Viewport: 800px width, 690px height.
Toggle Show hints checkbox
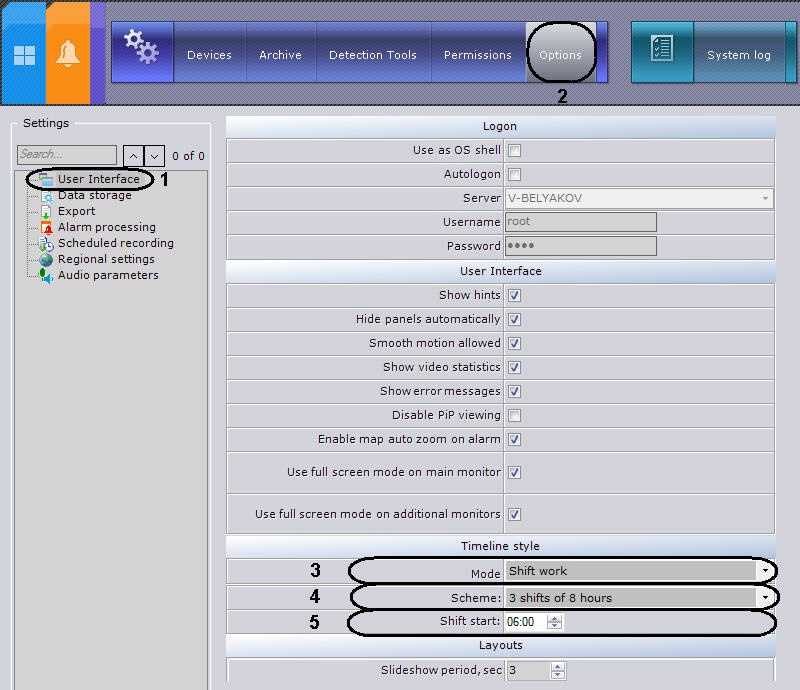[514, 295]
